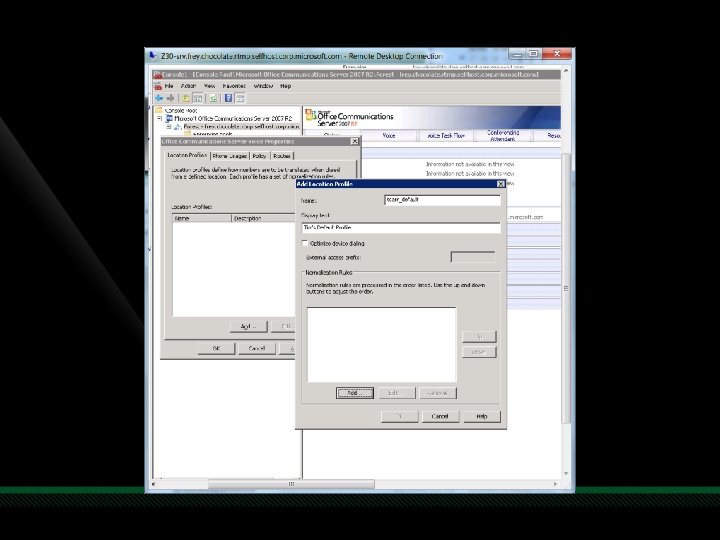Click the Up one level folder icon
720x540 pixels.
(186, 98)
